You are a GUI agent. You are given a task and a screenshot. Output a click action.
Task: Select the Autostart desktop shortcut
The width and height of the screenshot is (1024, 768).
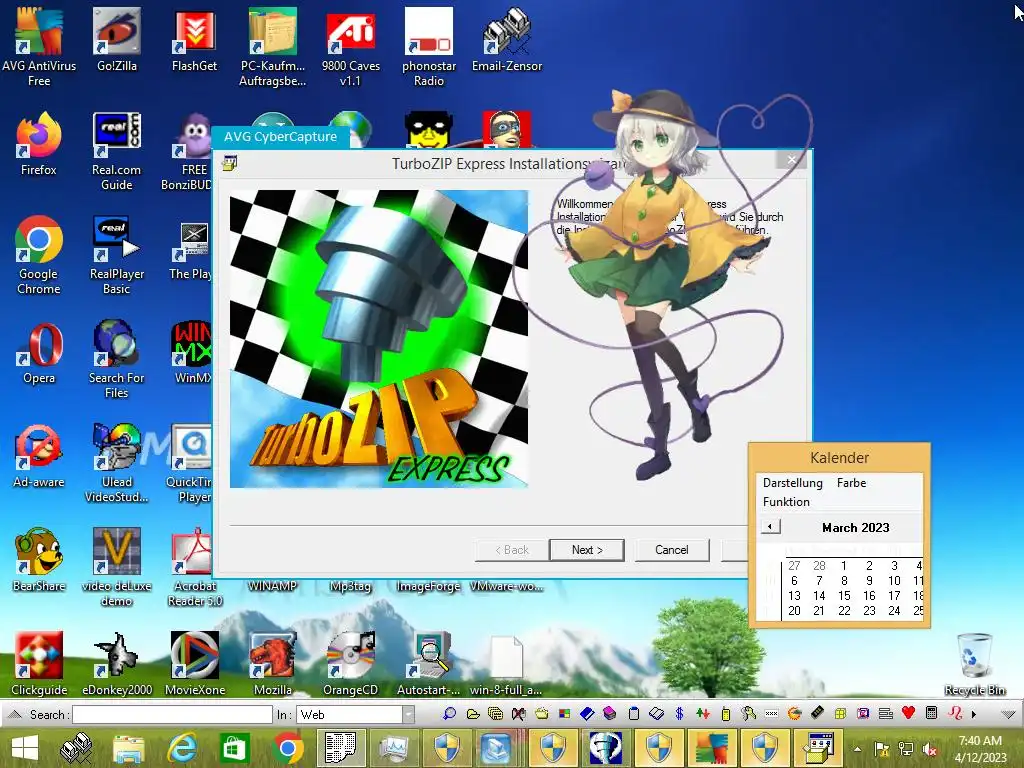click(x=428, y=664)
